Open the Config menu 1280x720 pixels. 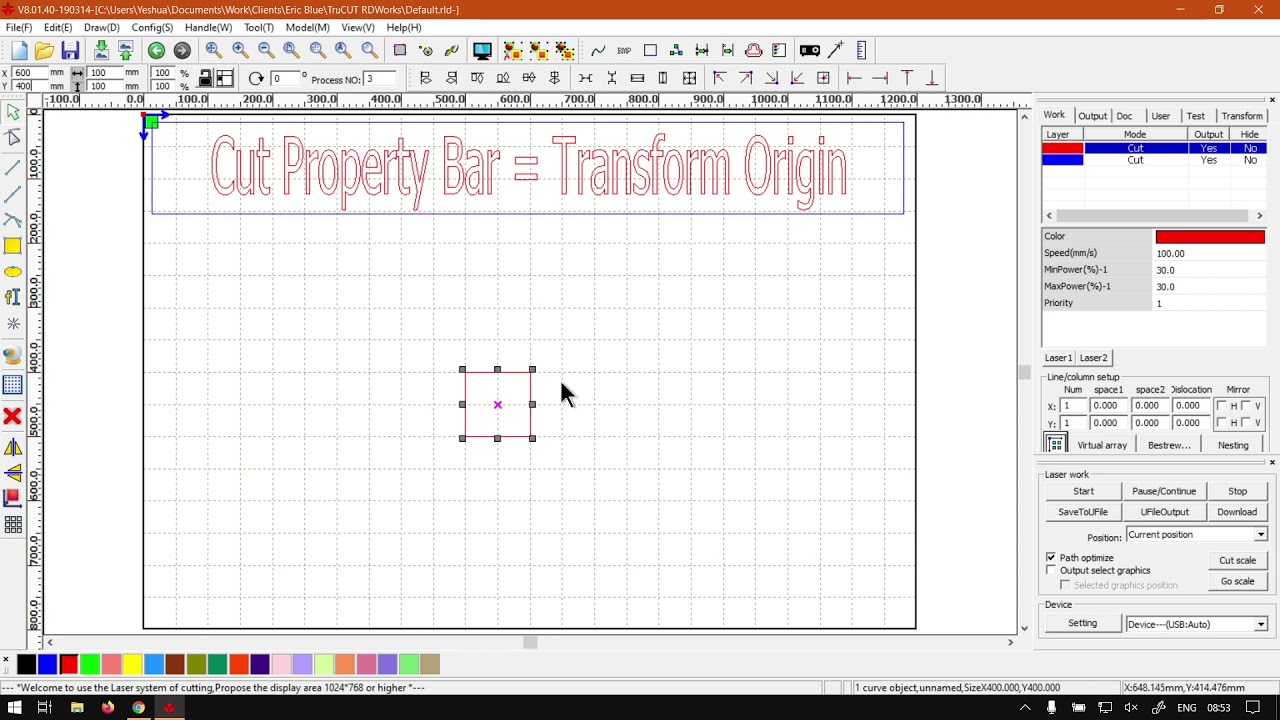pos(152,28)
